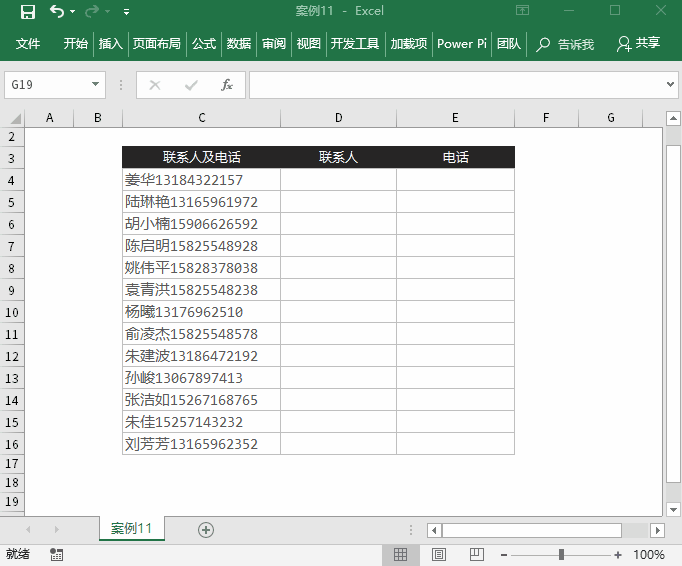
Task: Click the zoom out minus button
Action: [504, 555]
